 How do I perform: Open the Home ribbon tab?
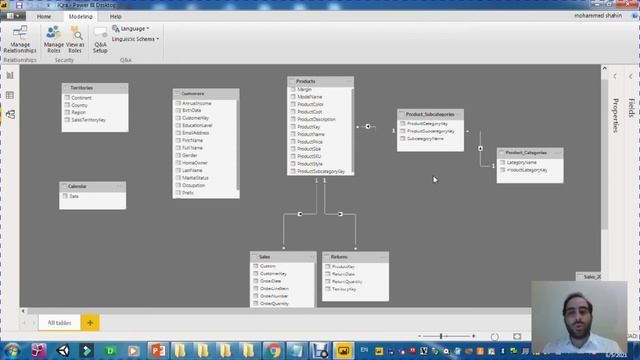click(44, 16)
